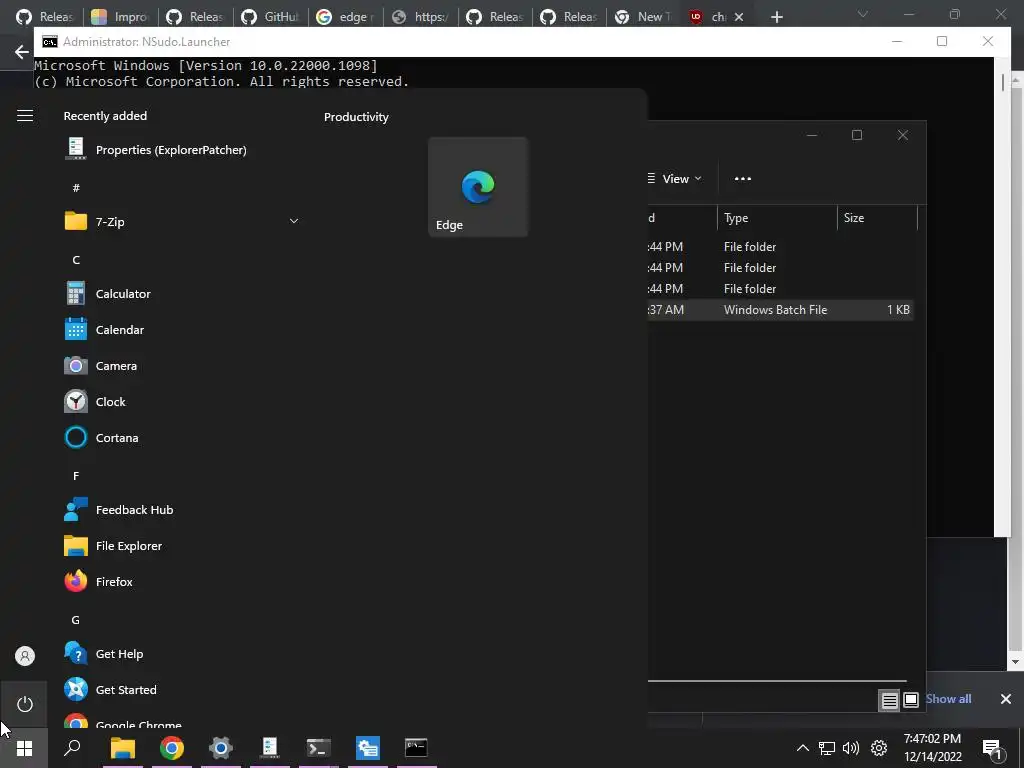
Task: Sort by Type column header in Explorer
Action: pyautogui.click(x=776, y=217)
